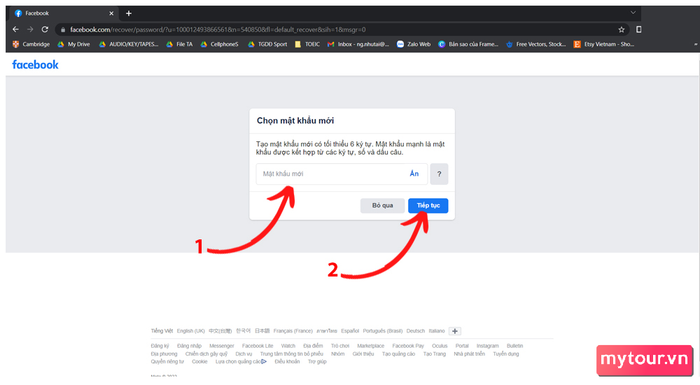700x385 pixels.
Task: Open the Lựa chọn quảng cáo footer link
Action: pos(238,361)
